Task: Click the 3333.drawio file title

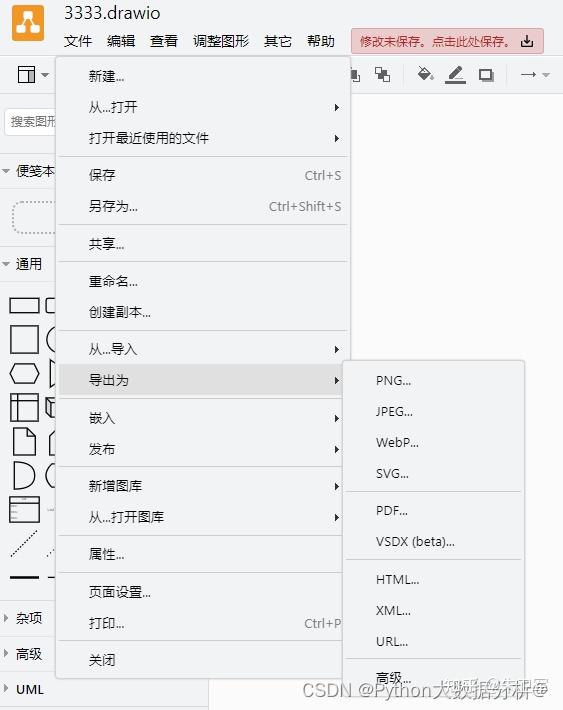Action: coord(112,13)
